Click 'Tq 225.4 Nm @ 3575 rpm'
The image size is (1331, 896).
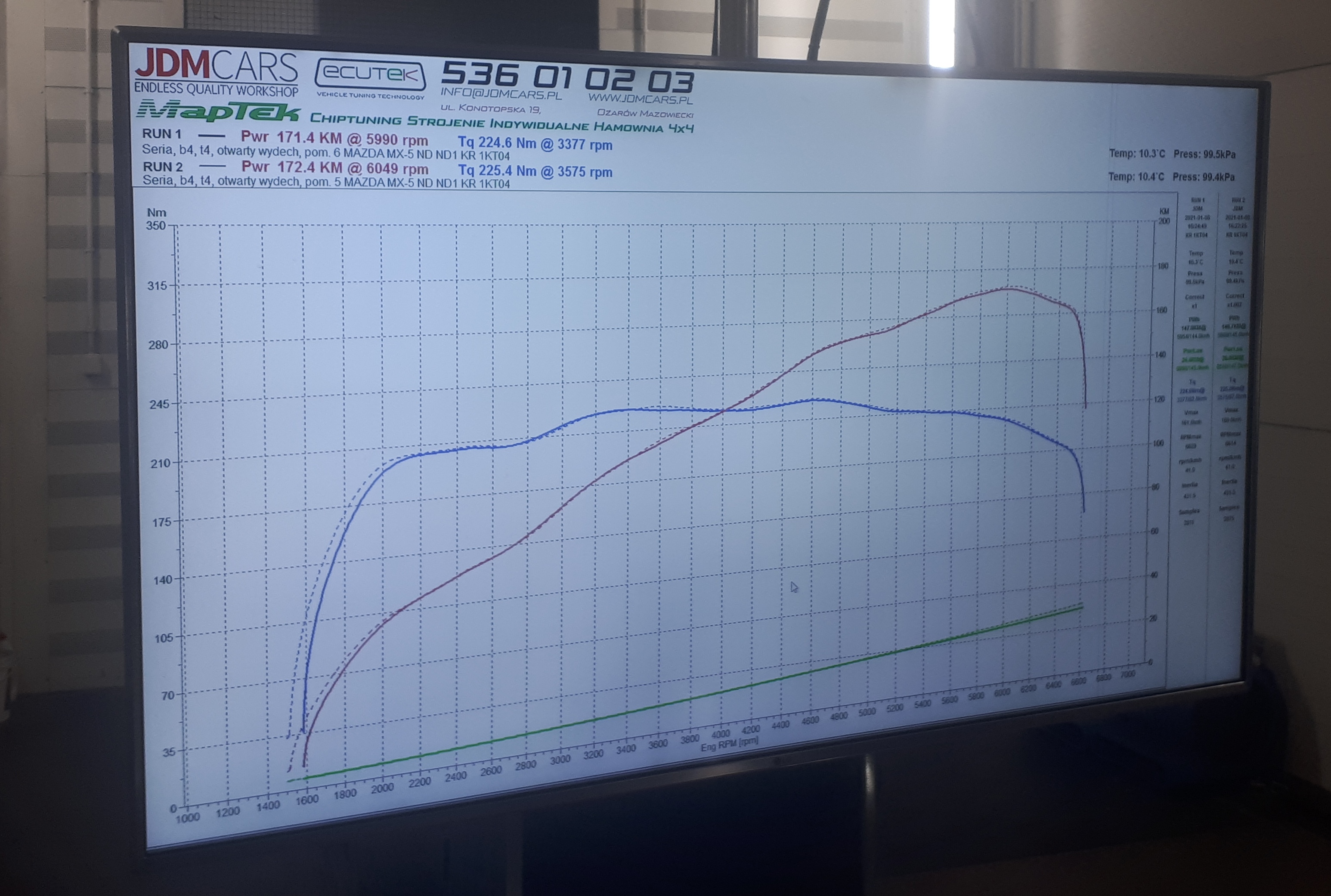click(535, 171)
